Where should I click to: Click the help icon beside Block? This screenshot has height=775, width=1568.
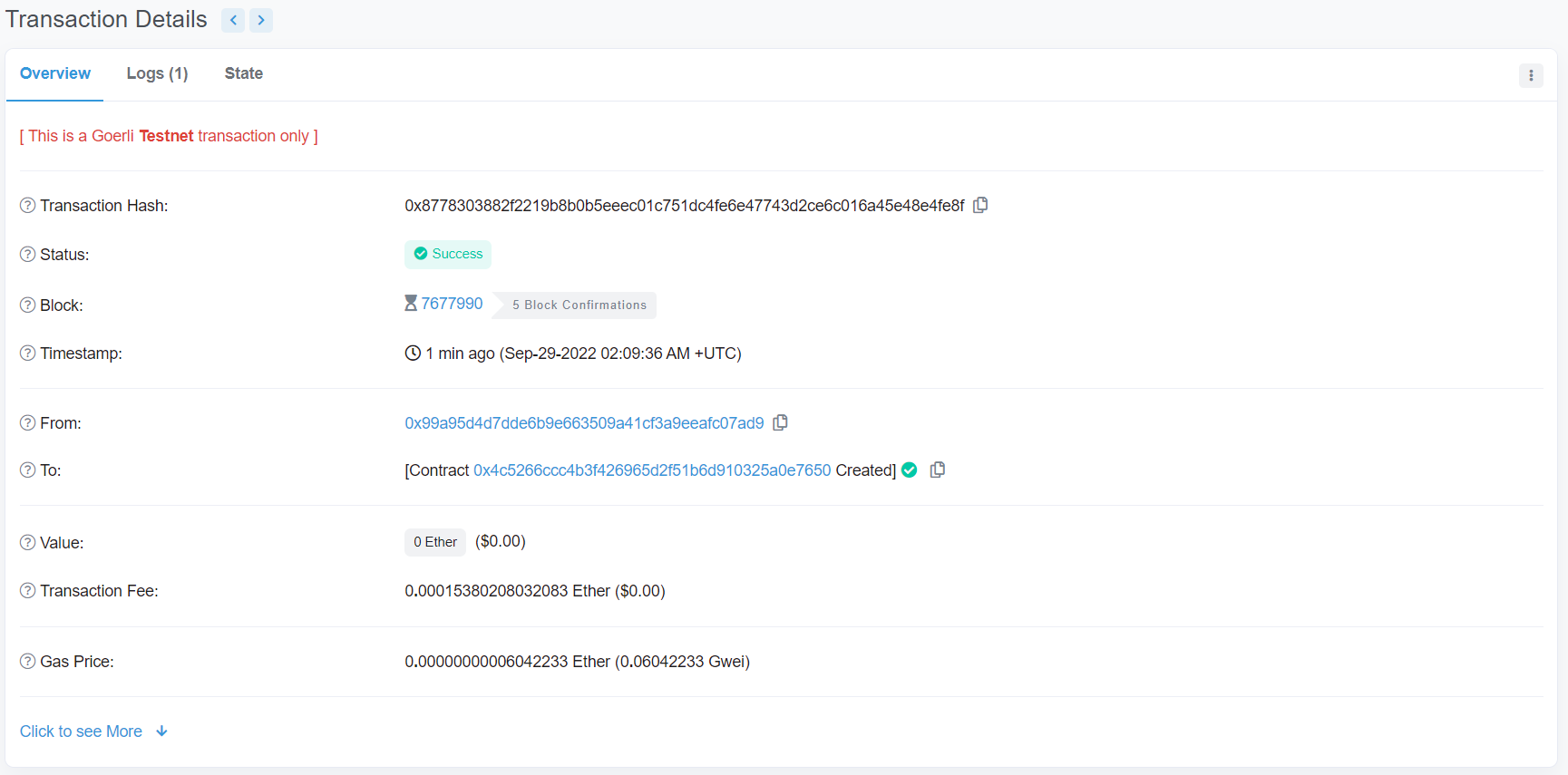28,305
